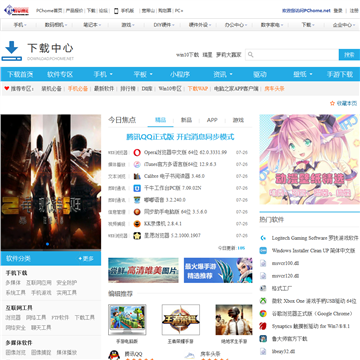Click the iTunes icon in the software list
This screenshot has height=360, width=360.
pyautogui.click(x=137, y=164)
